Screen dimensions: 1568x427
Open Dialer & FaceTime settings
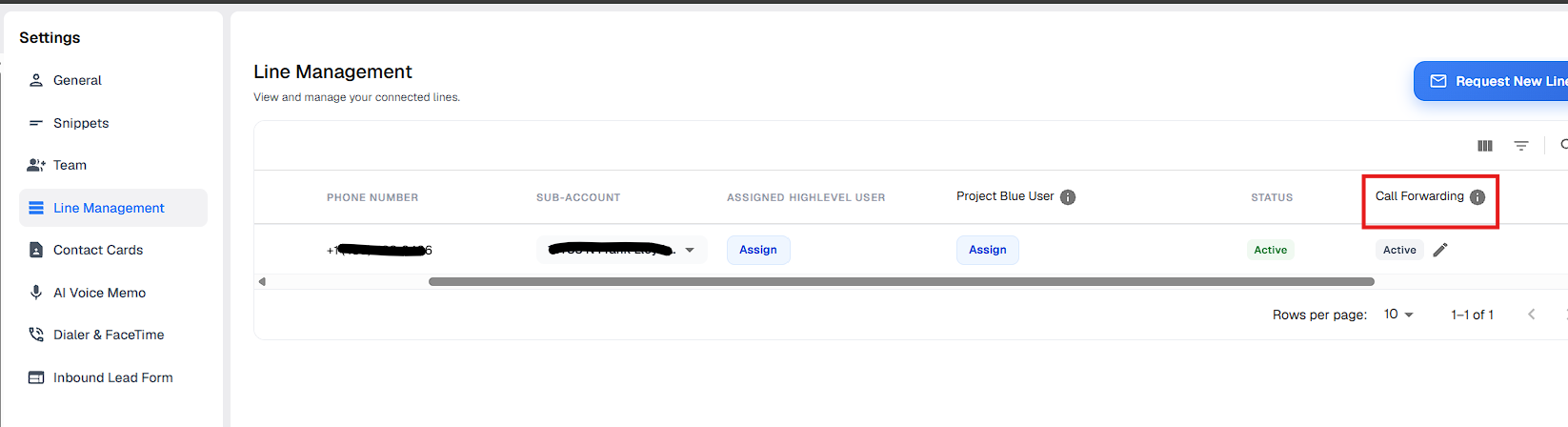click(113, 335)
